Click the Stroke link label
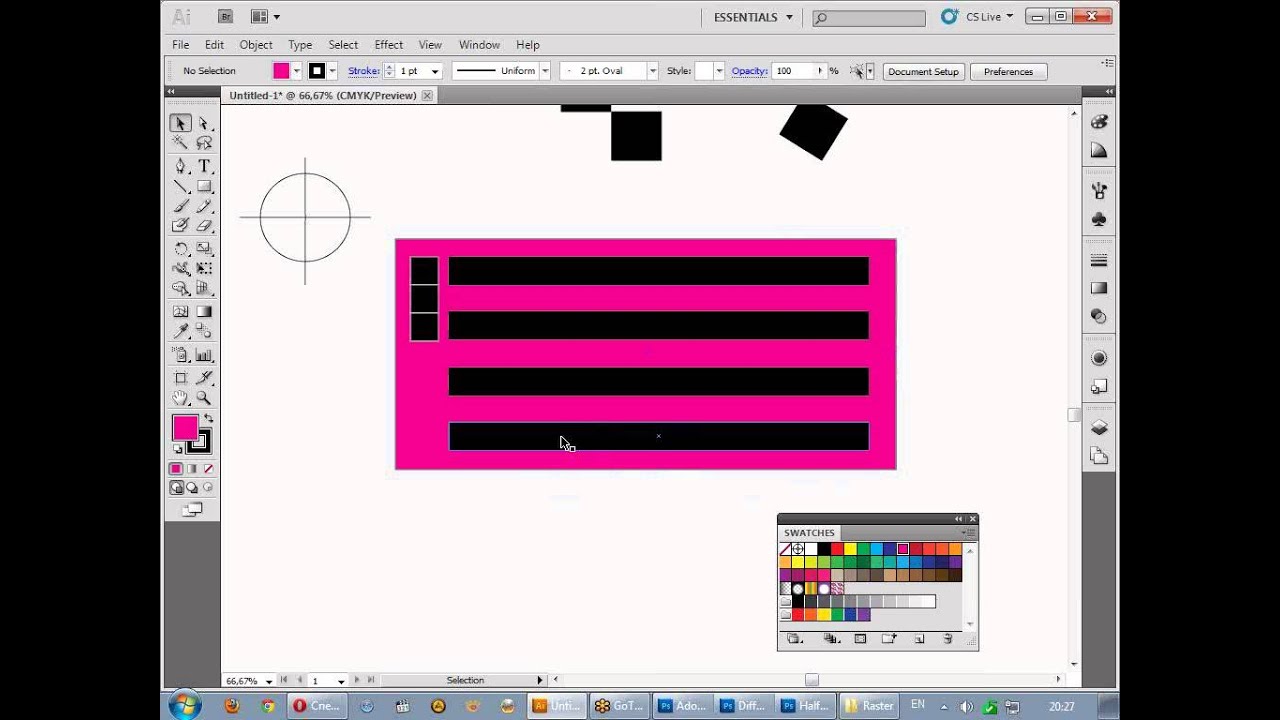 click(364, 71)
